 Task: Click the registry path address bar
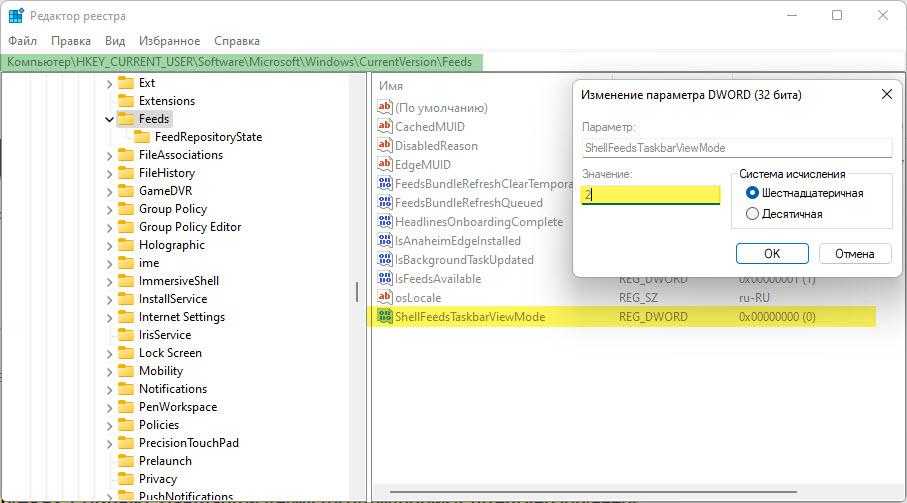tap(240, 62)
